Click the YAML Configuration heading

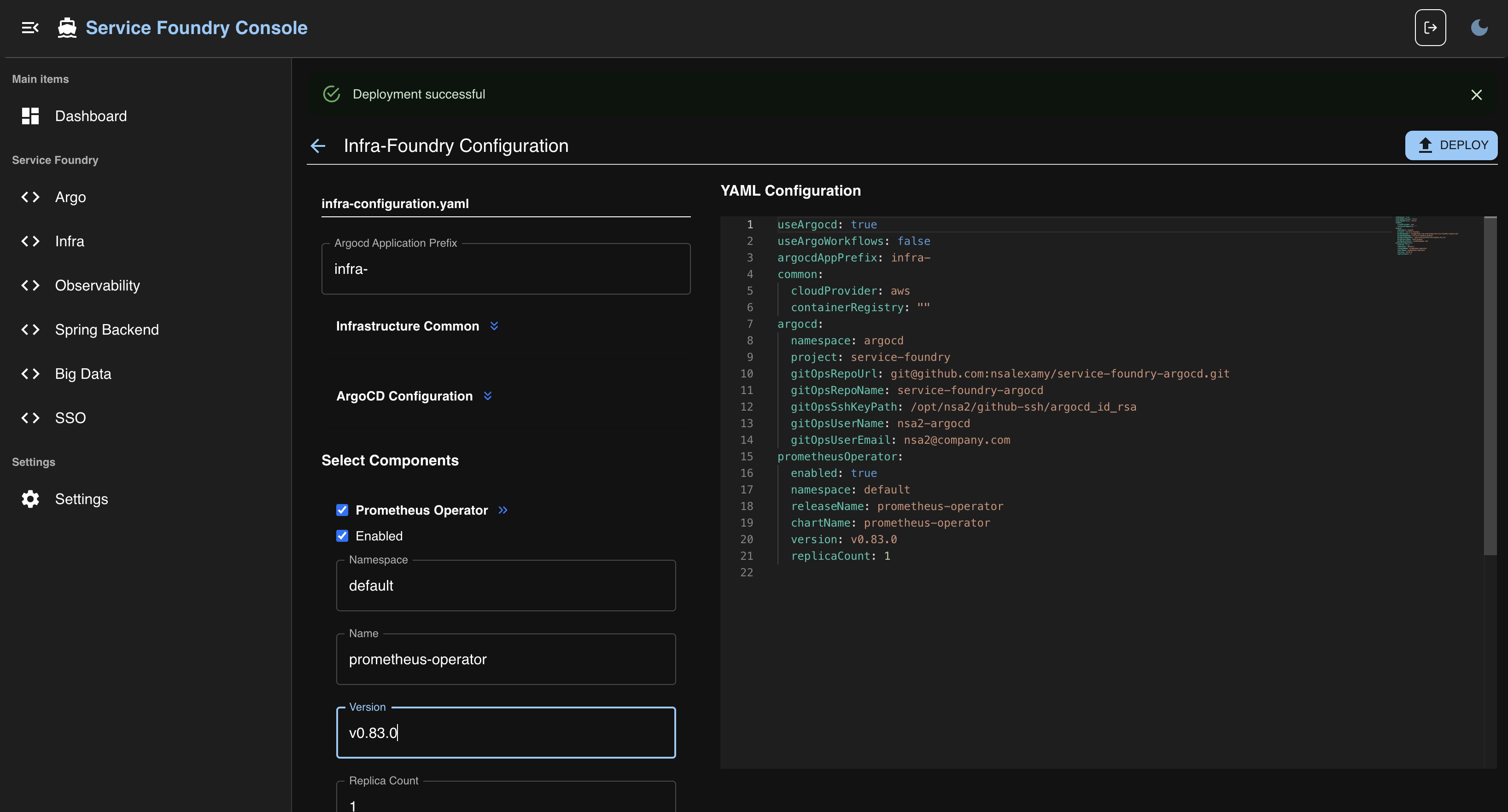coord(790,191)
